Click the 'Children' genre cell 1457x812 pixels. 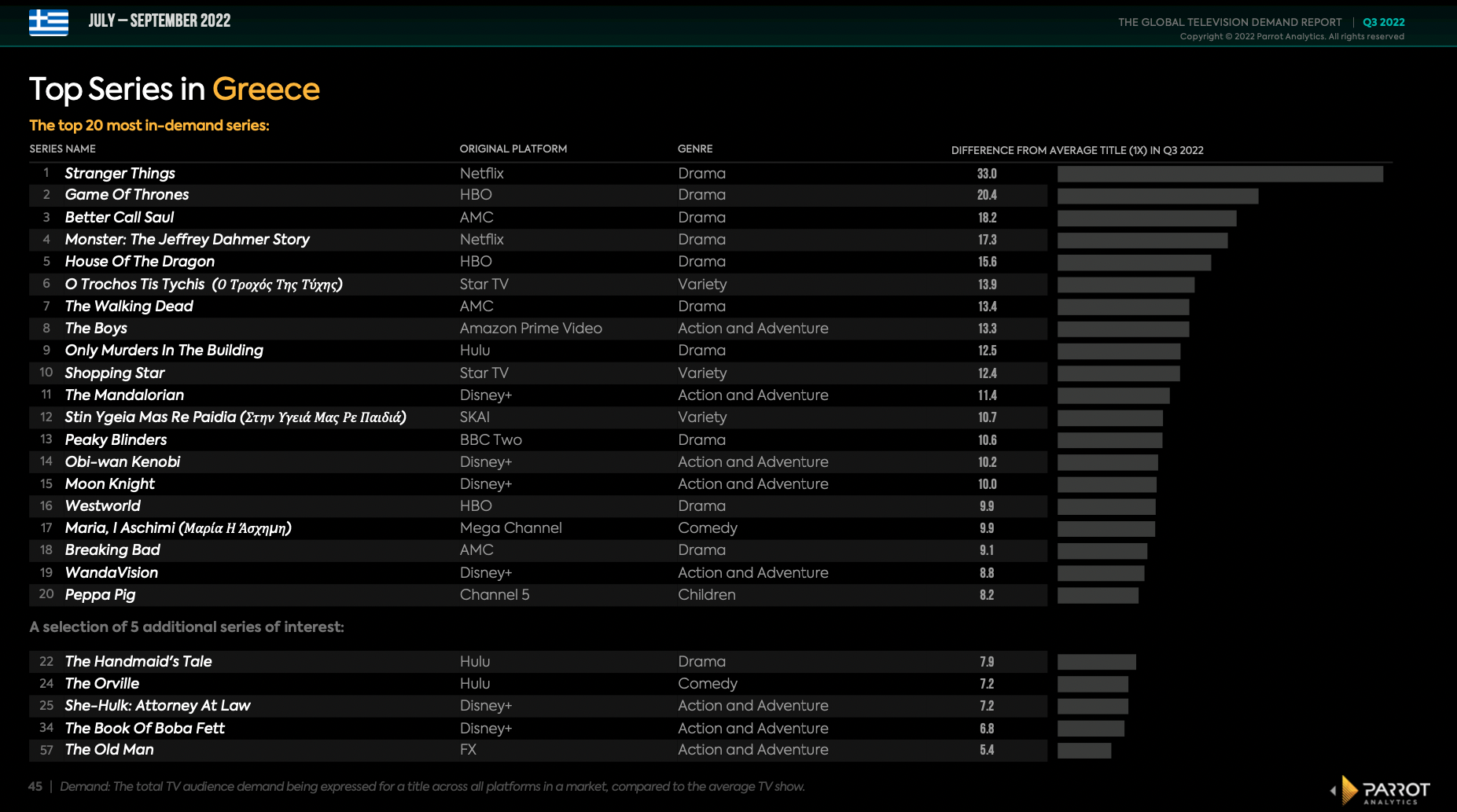pos(707,594)
